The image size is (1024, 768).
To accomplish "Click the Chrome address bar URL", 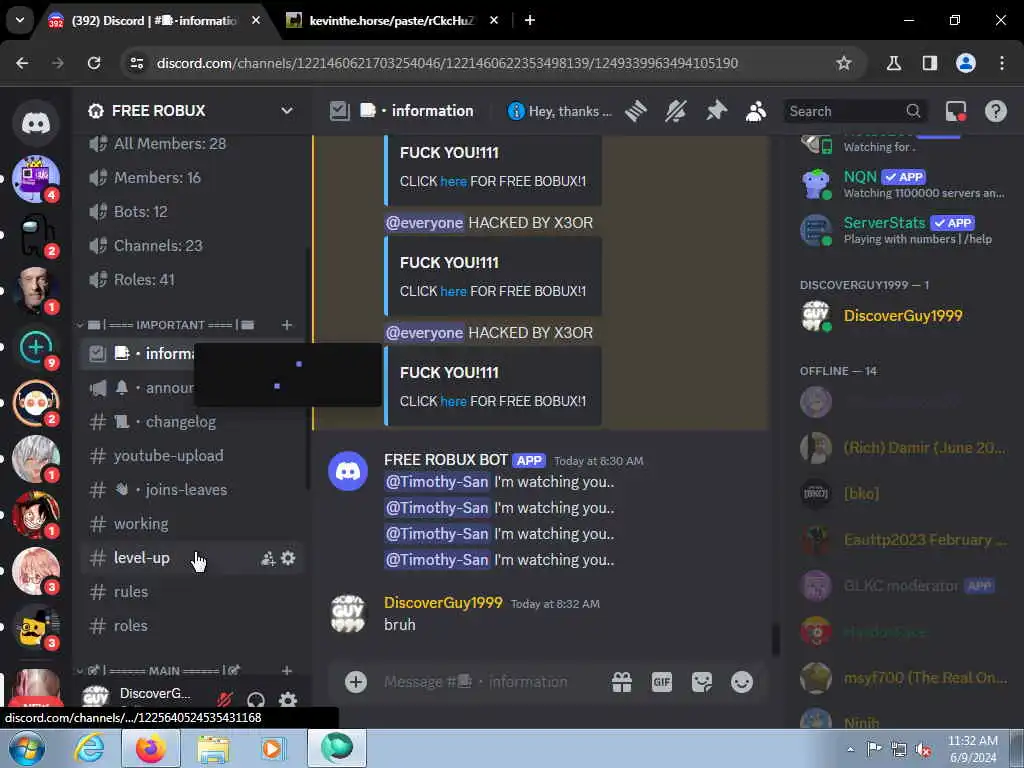I will tap(447, 63).
